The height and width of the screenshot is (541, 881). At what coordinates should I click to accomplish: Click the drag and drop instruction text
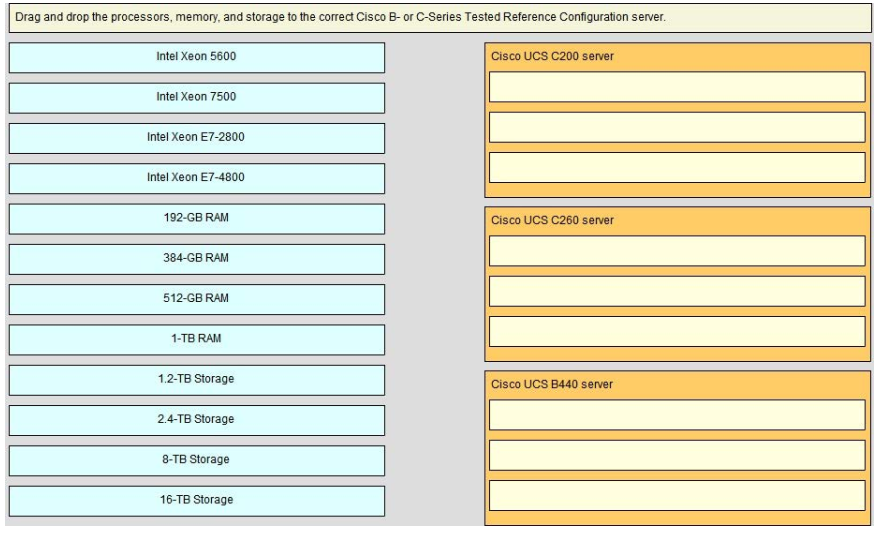(340, 17)
